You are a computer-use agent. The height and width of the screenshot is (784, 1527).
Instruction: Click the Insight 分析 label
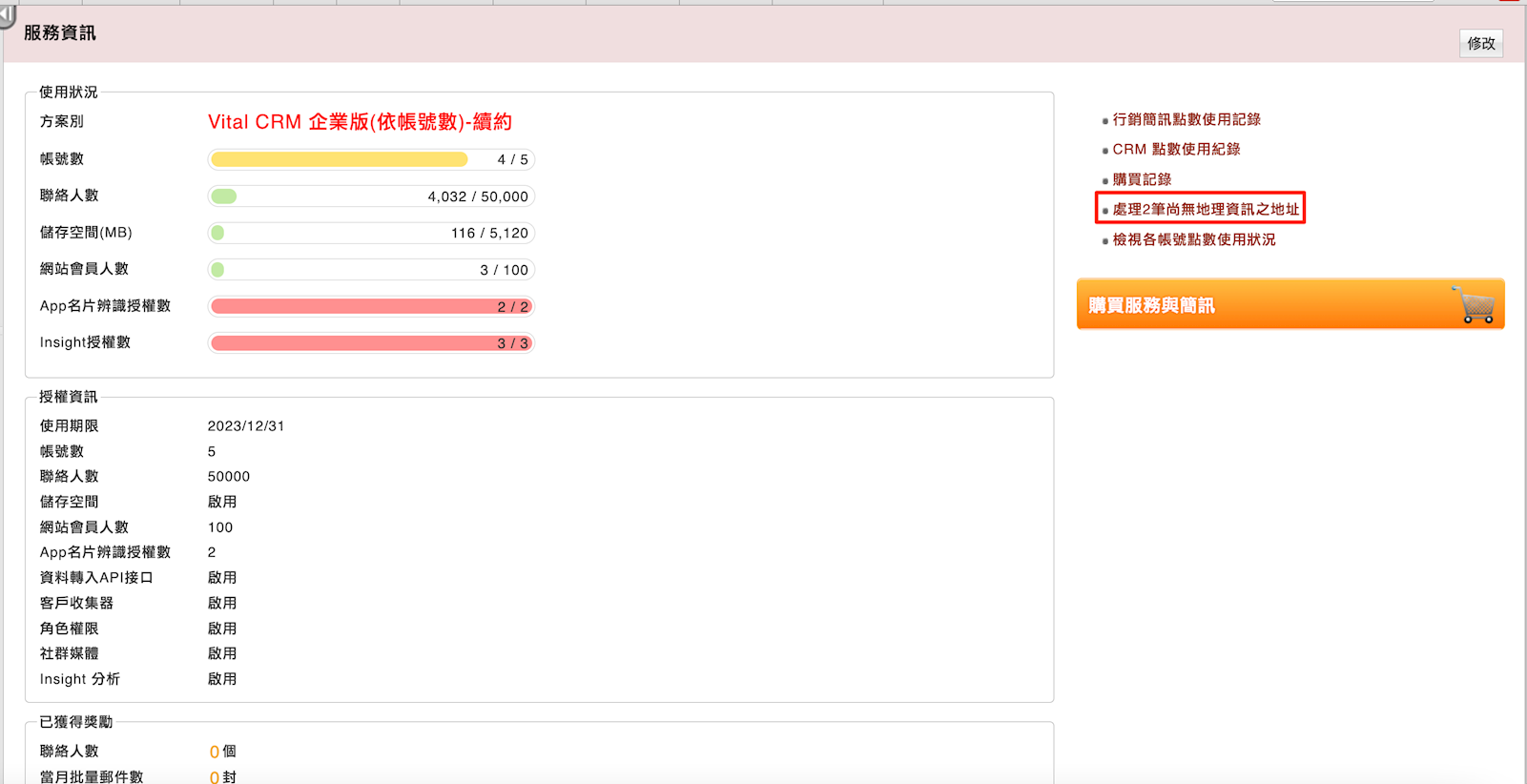point(79,679)
